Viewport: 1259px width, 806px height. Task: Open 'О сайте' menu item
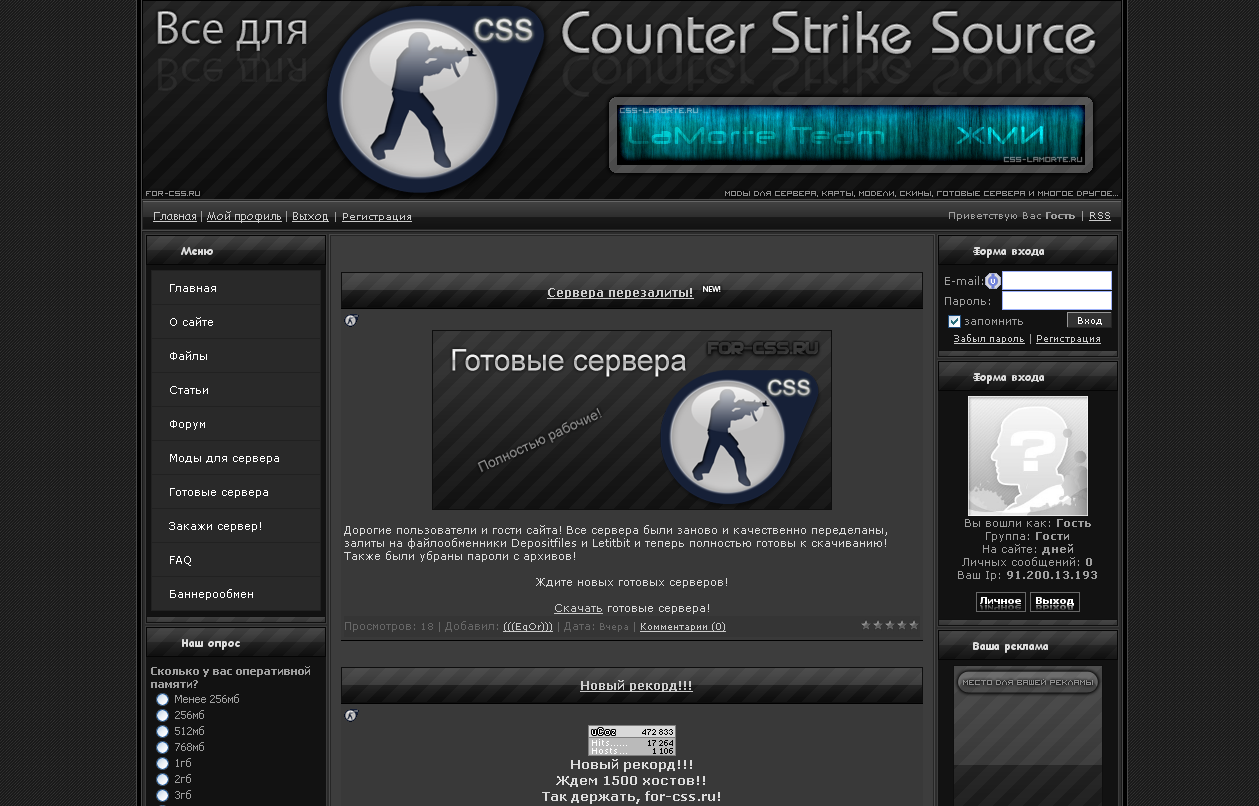(x=236, y=322)
